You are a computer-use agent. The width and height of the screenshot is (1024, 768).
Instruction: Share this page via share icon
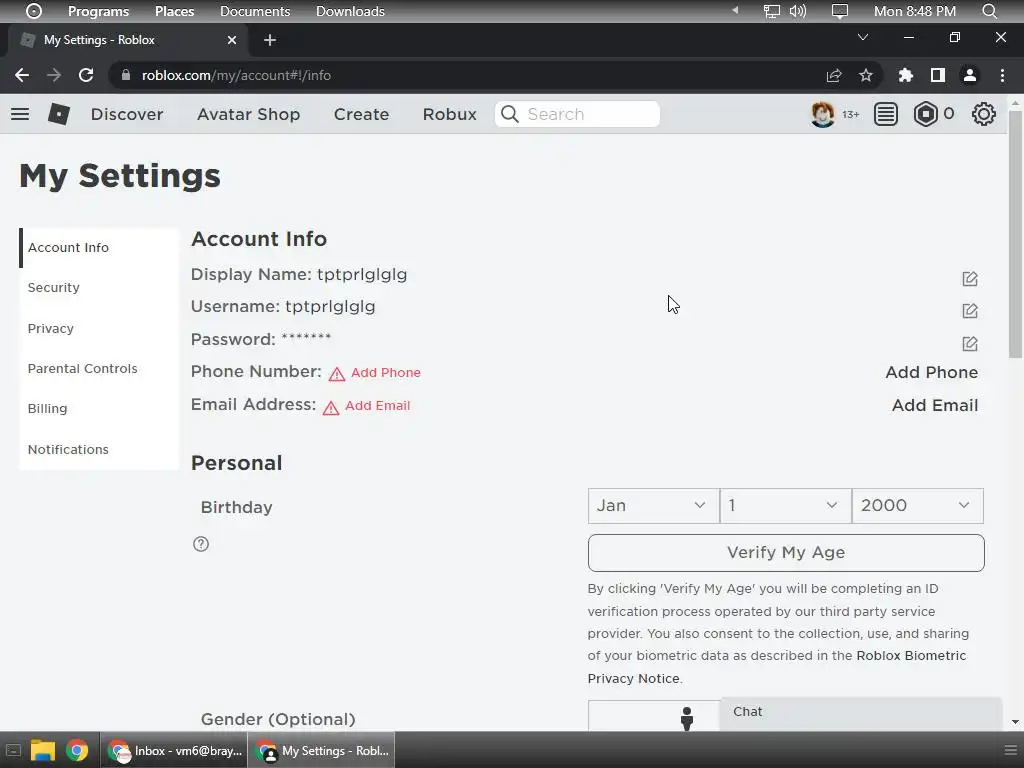pyautogui.click(x=834, y=76)
